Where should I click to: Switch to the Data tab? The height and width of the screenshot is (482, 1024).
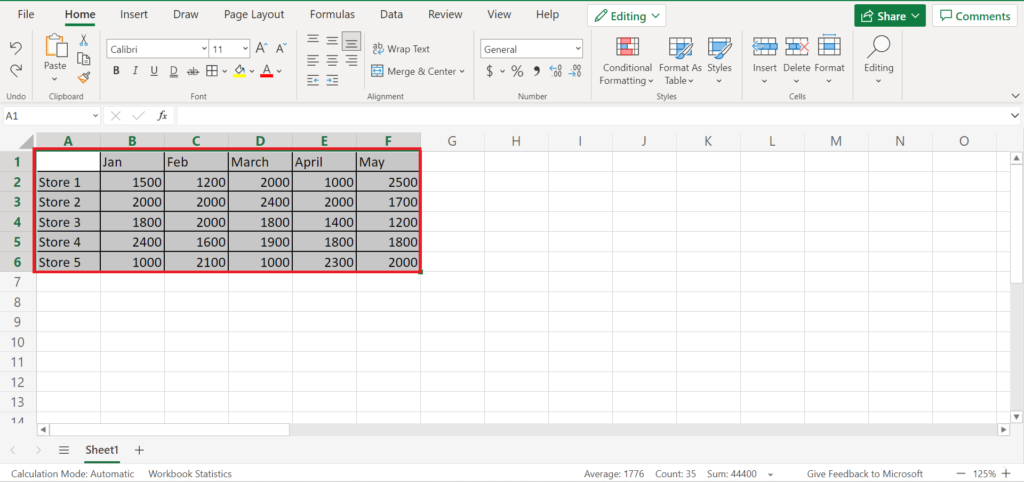click(391, 14)
